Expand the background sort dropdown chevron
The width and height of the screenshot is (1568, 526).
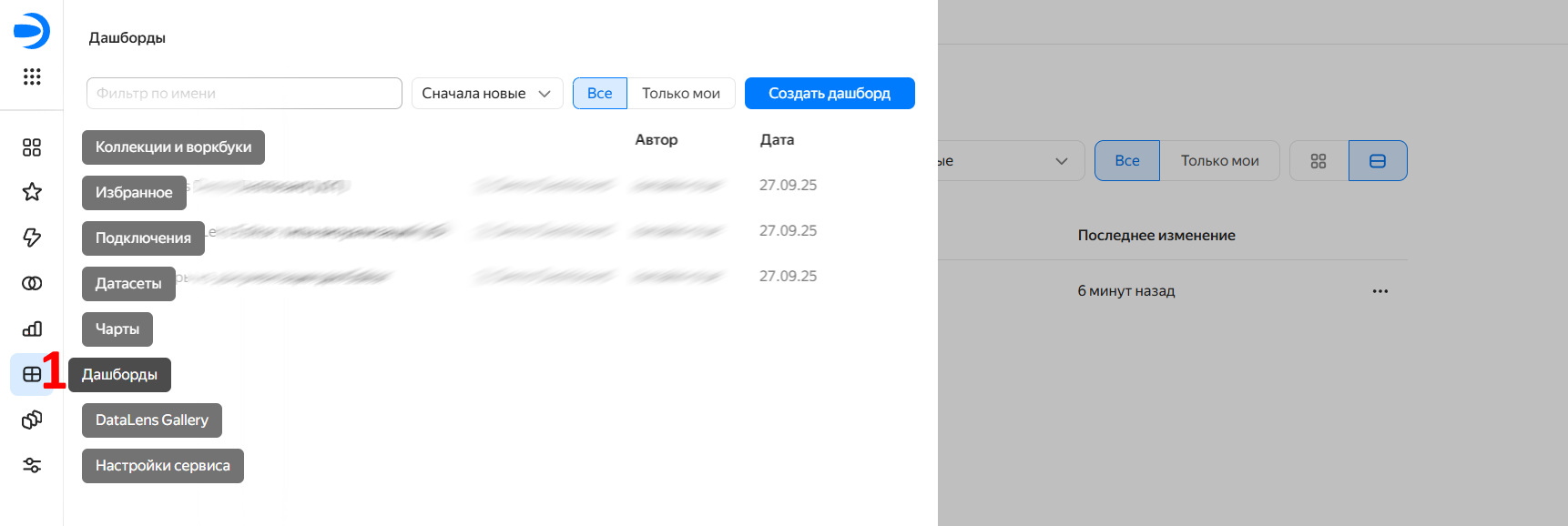1061,161
